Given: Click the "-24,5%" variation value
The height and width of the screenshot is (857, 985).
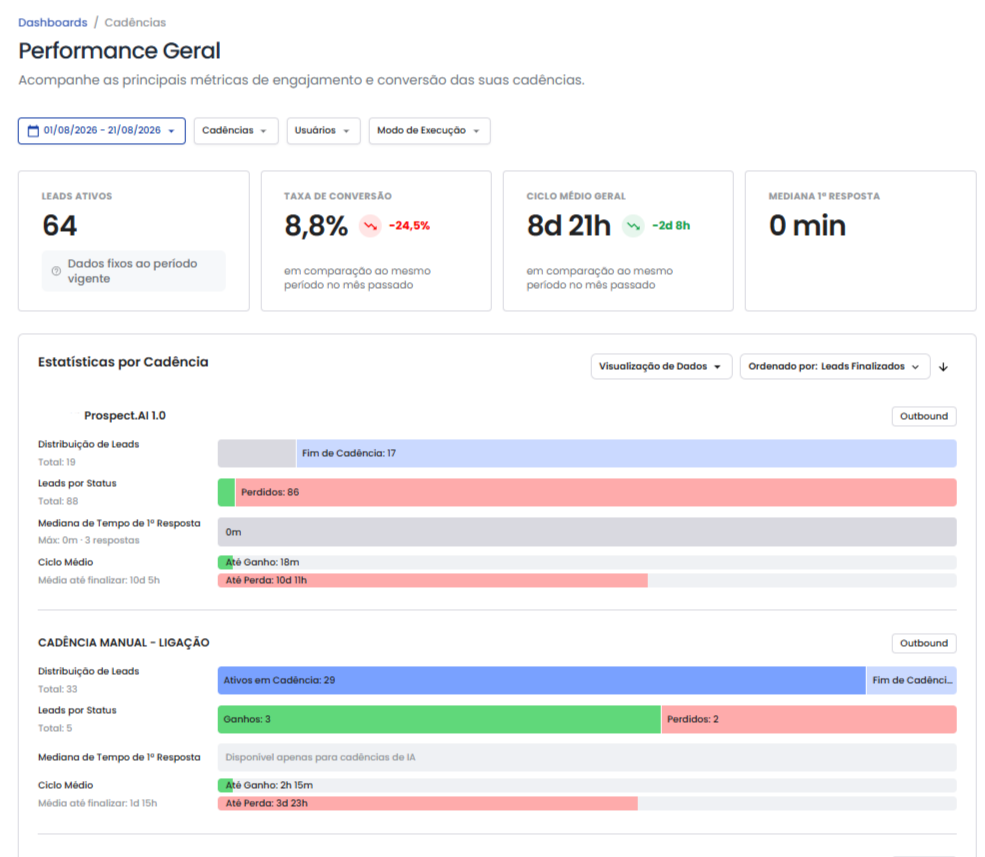Looking at the screenshot, I should [410, 226].
